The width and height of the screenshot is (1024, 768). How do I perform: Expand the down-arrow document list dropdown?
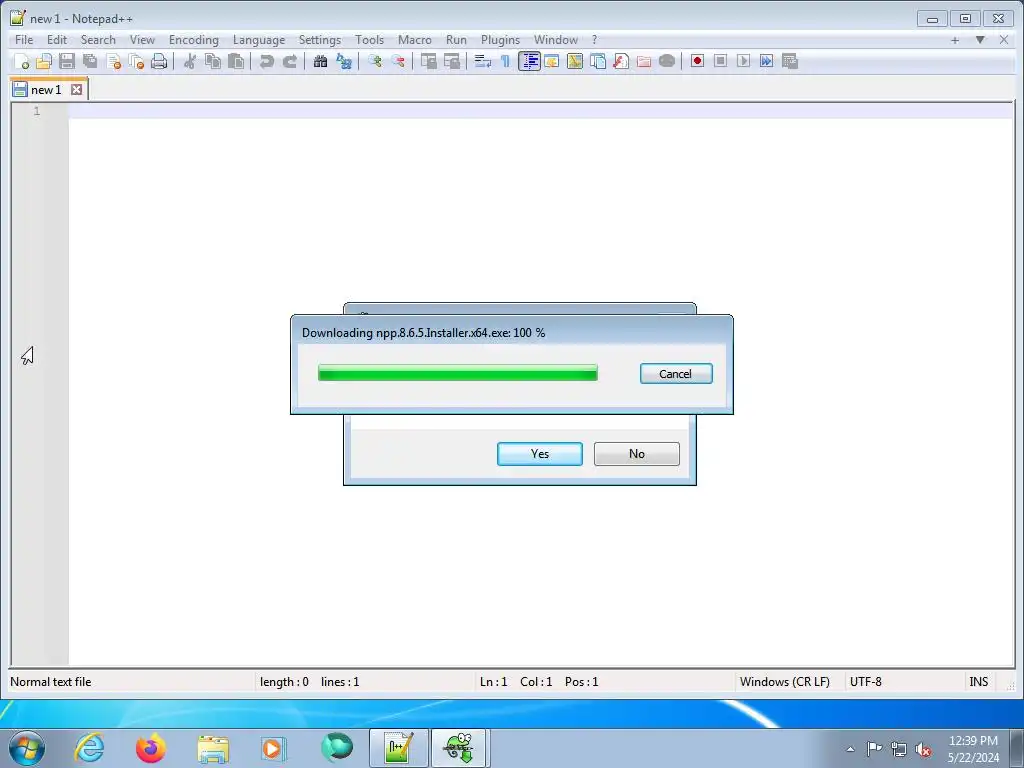tap(980, 40)
